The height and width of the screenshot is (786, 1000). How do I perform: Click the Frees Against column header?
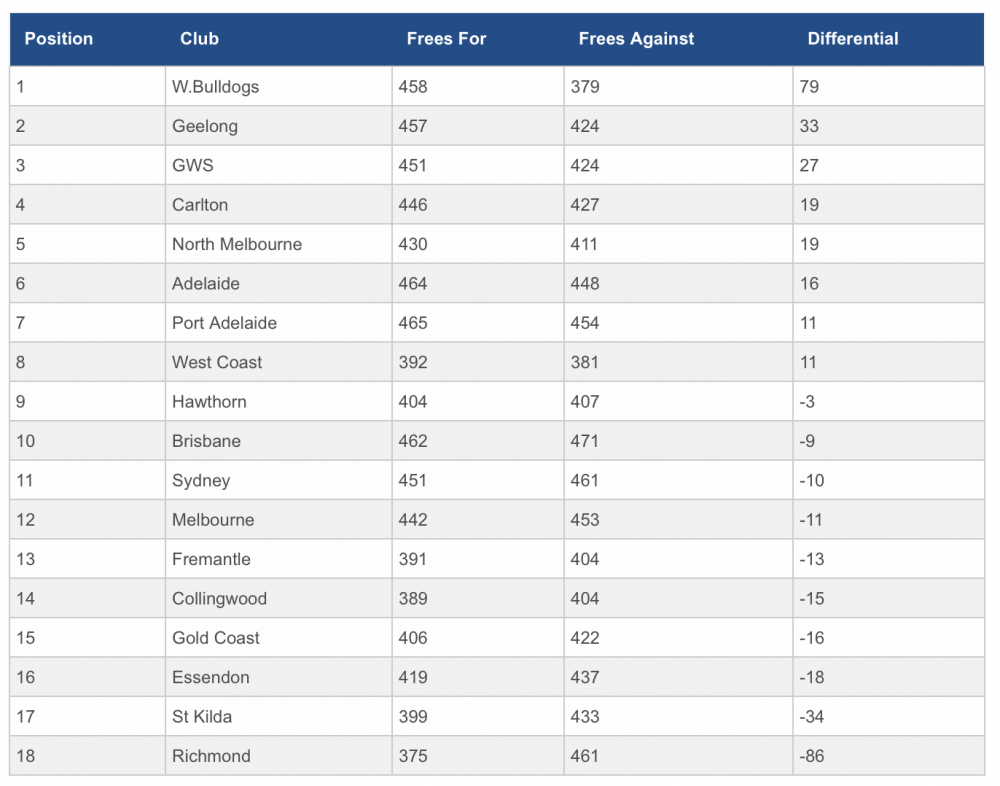[636, 39]
